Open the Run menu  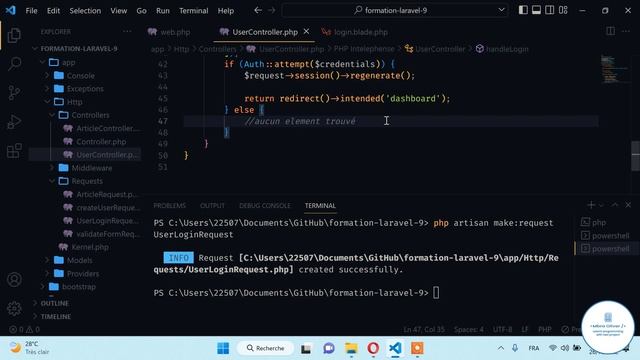(163, 11)
